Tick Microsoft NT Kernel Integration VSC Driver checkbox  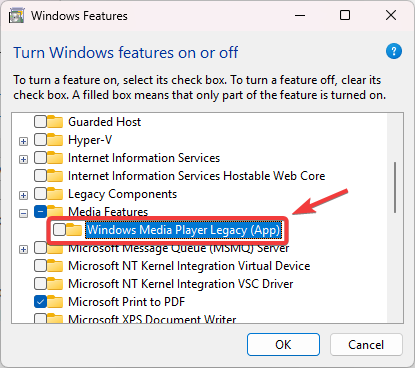[x=40, y=284]
